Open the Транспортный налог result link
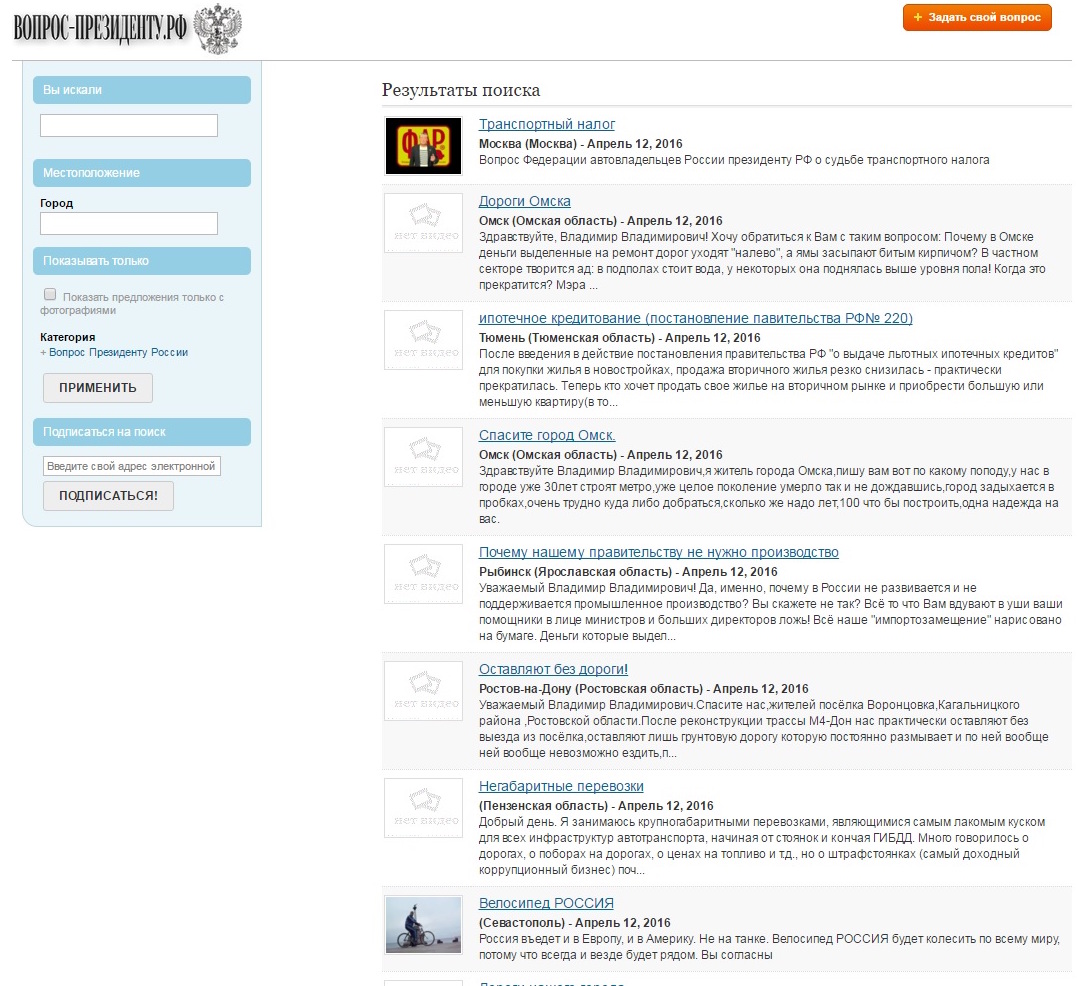The height and width of the screenshot is (986, 1089). coord(546,124)
